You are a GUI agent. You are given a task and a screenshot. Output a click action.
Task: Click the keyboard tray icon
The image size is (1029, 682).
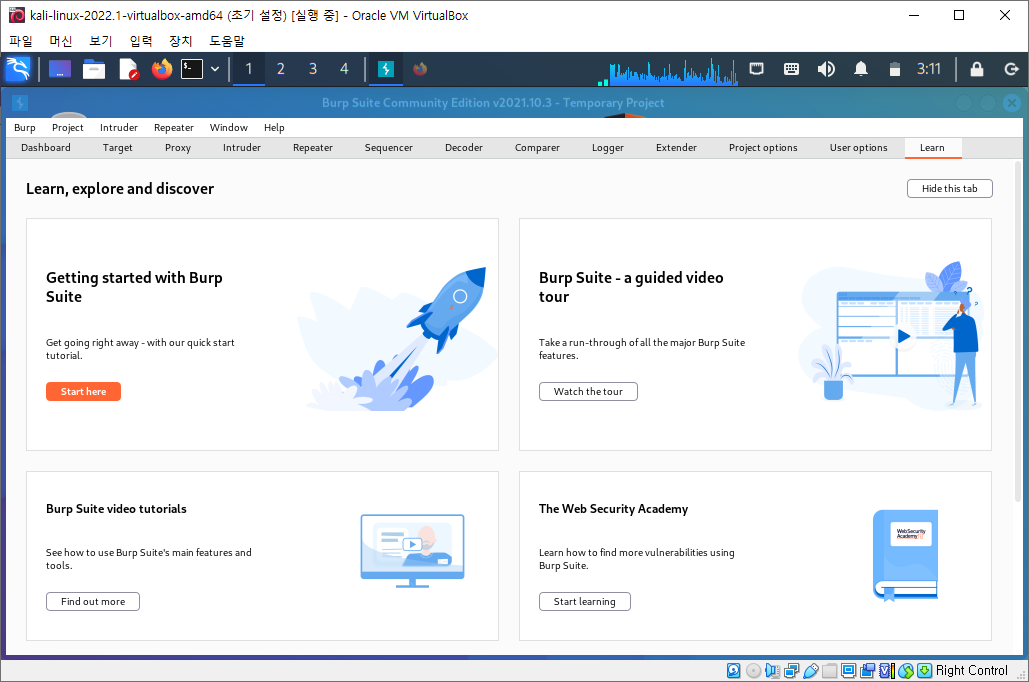click(x=791, y=69)
